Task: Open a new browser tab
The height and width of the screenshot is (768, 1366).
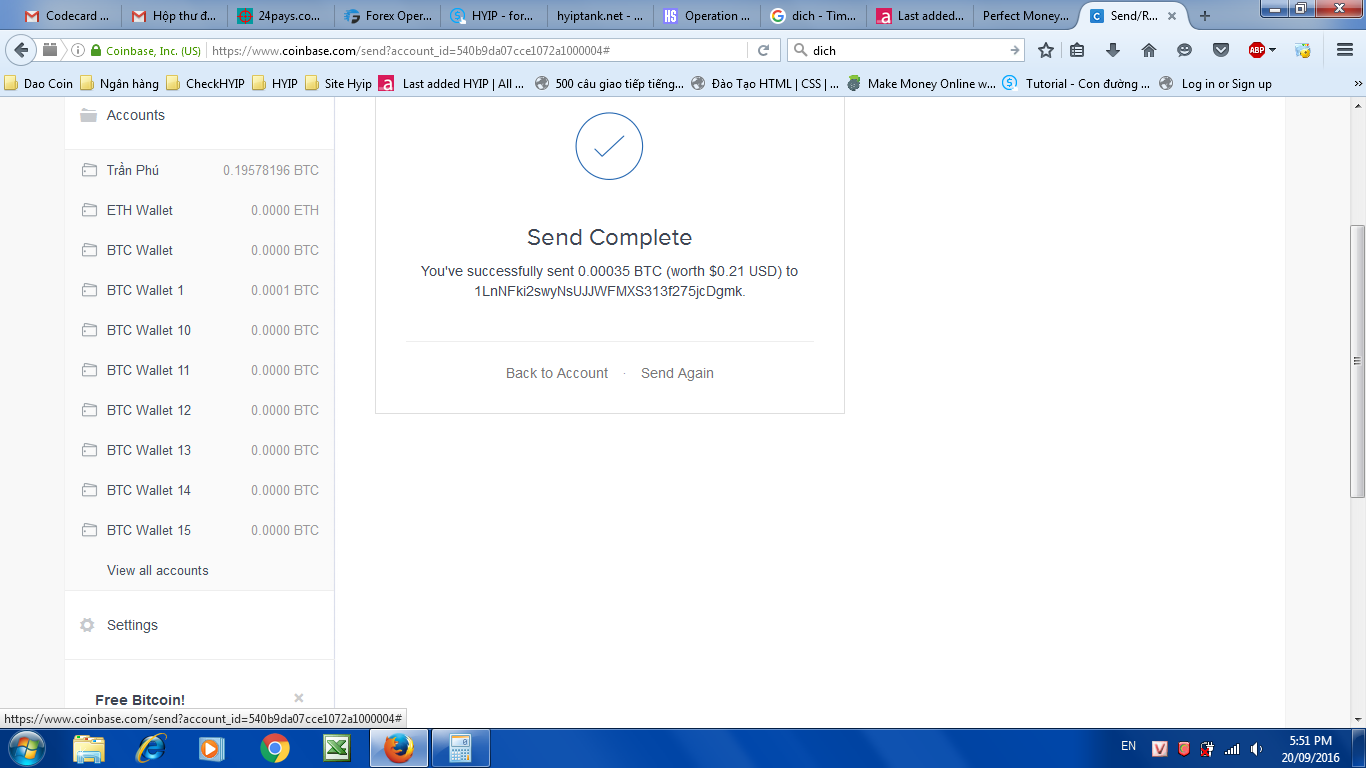Action: click(x=1204, y=16)
